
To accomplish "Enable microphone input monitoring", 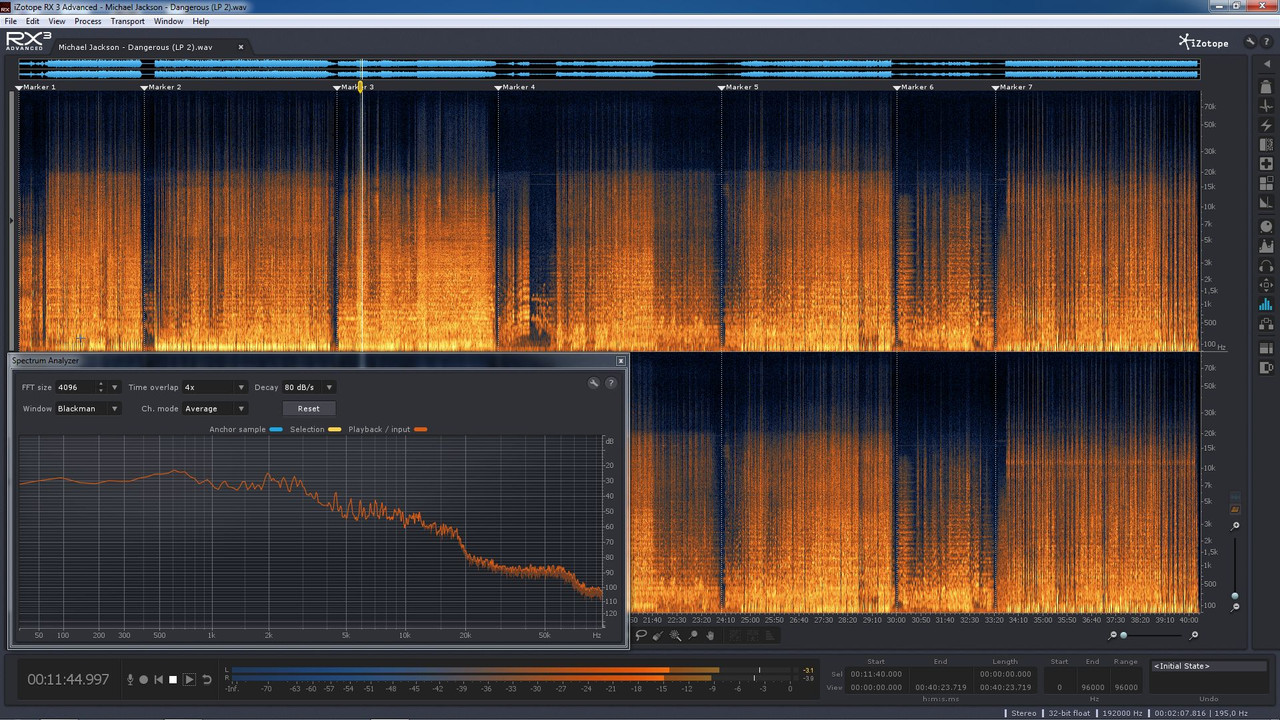I will point(130,679).
